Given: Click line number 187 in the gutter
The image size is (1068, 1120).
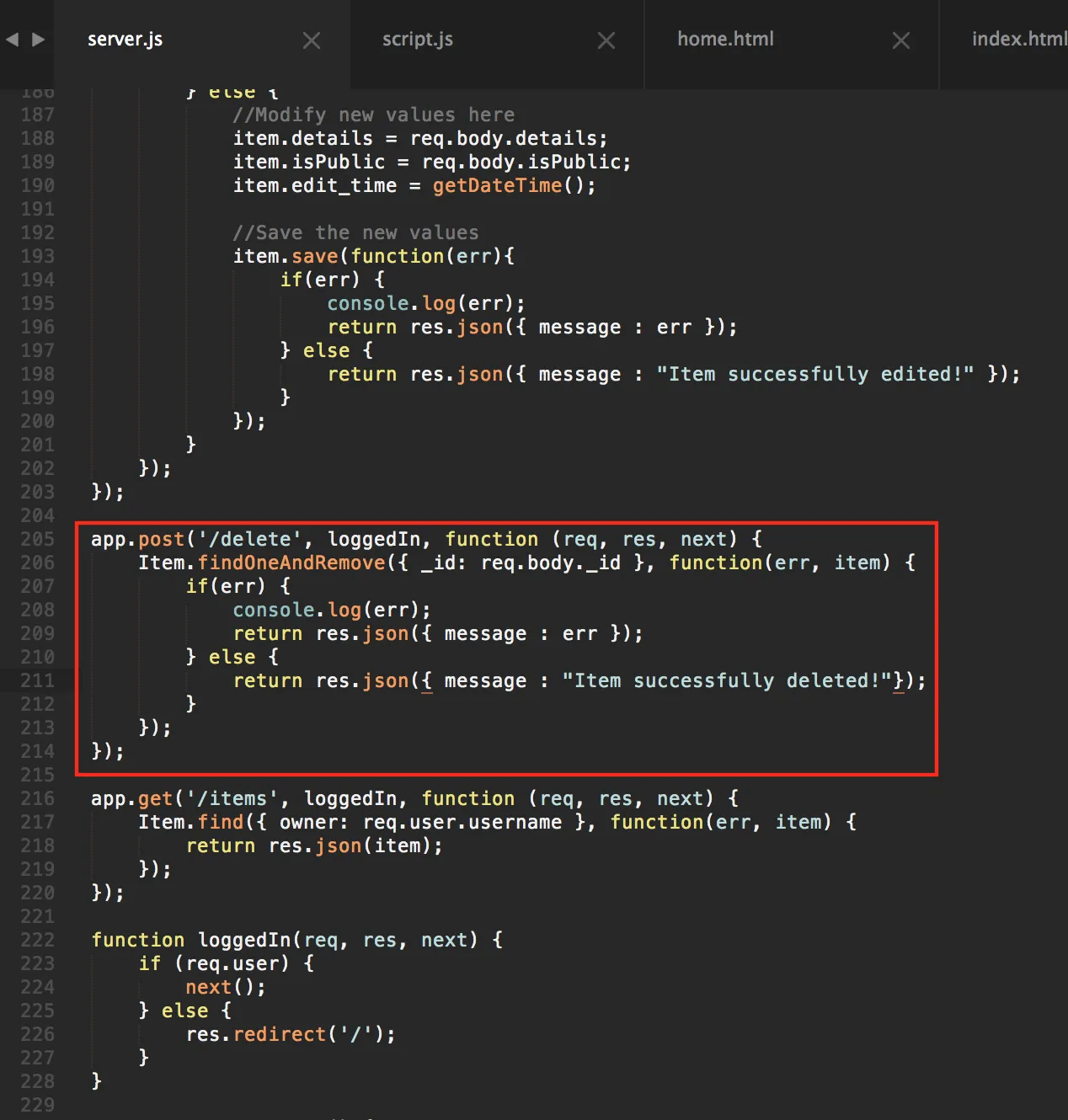Looking at the screenshot, I should (37, 115).
